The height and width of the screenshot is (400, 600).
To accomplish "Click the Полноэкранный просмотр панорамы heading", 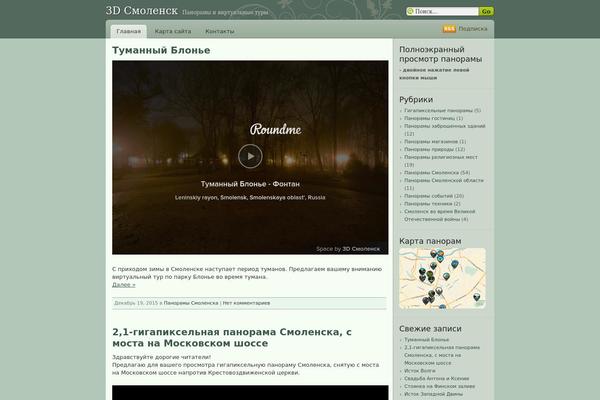I will point(440,54).
